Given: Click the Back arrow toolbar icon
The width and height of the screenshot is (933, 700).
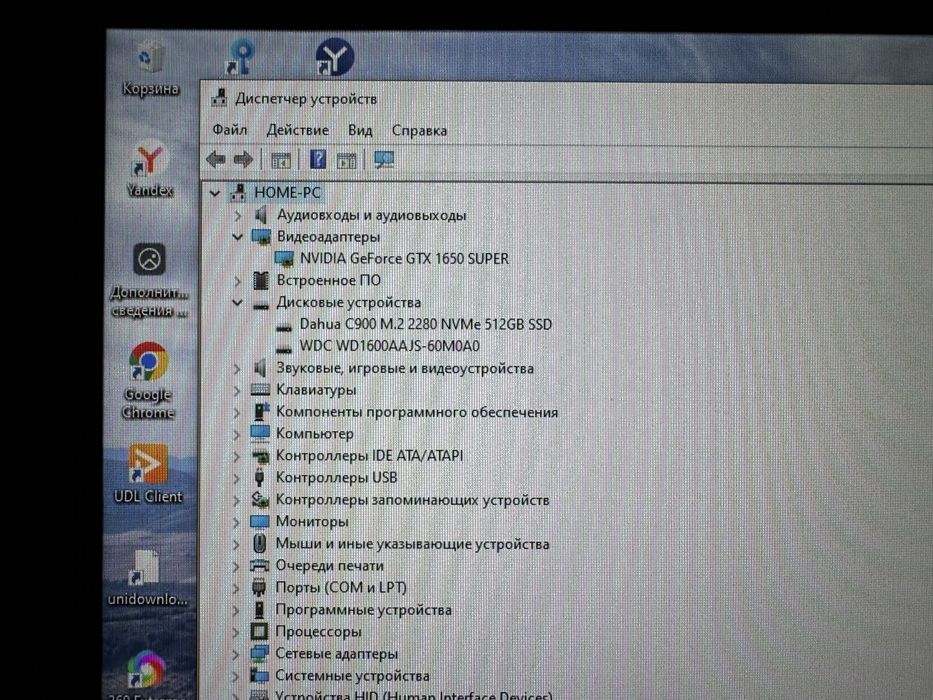Looking at the screenshot, I should [215, 160].
